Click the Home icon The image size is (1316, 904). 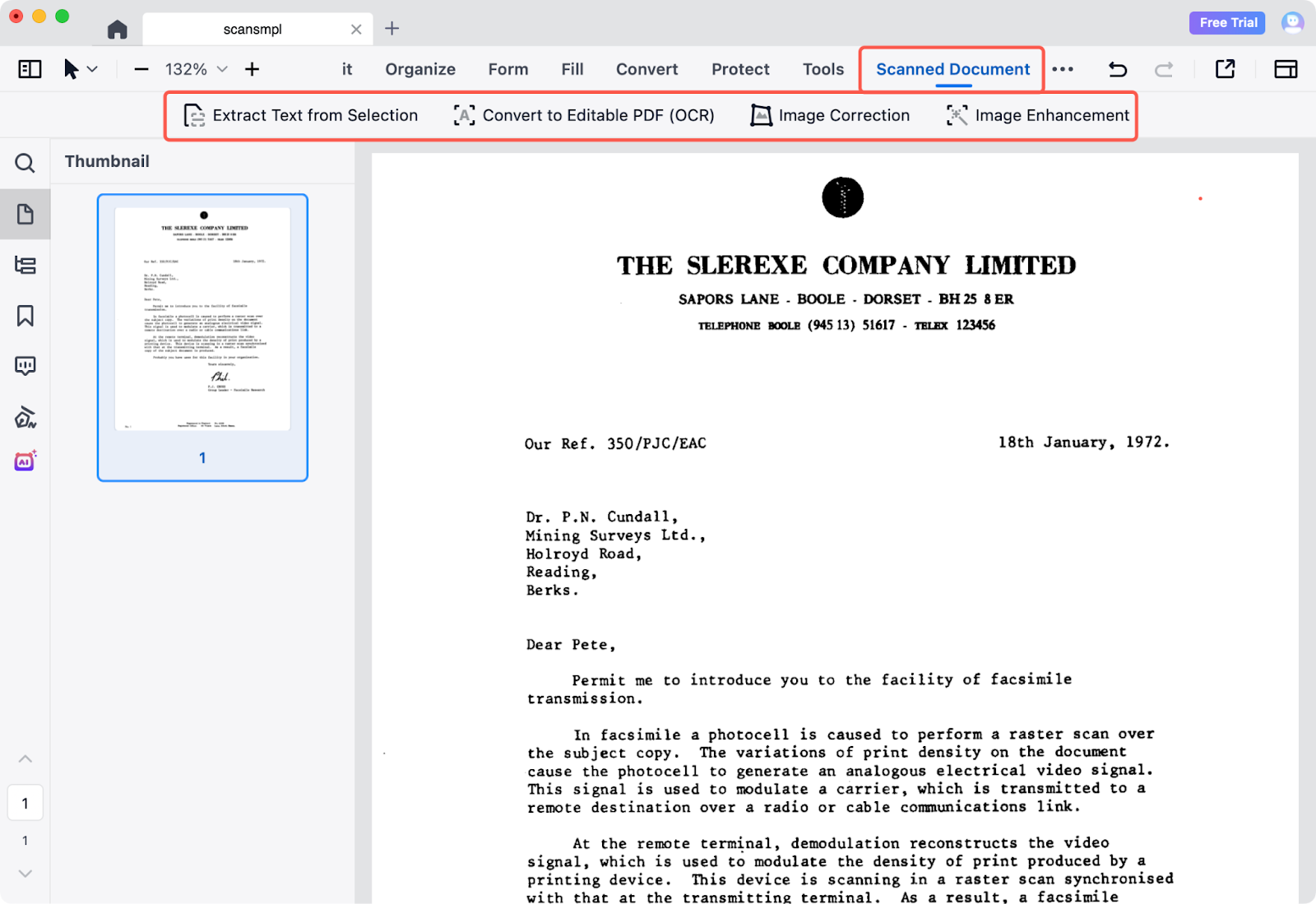click(x=118, y=30)
